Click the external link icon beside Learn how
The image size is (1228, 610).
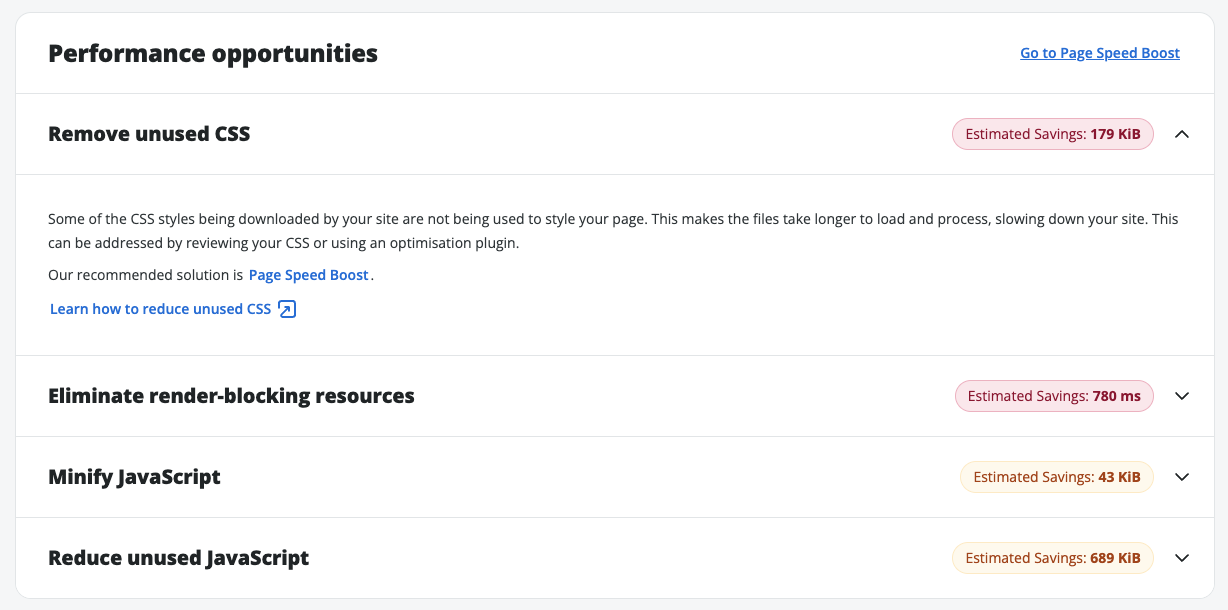(x=287, y=309)
